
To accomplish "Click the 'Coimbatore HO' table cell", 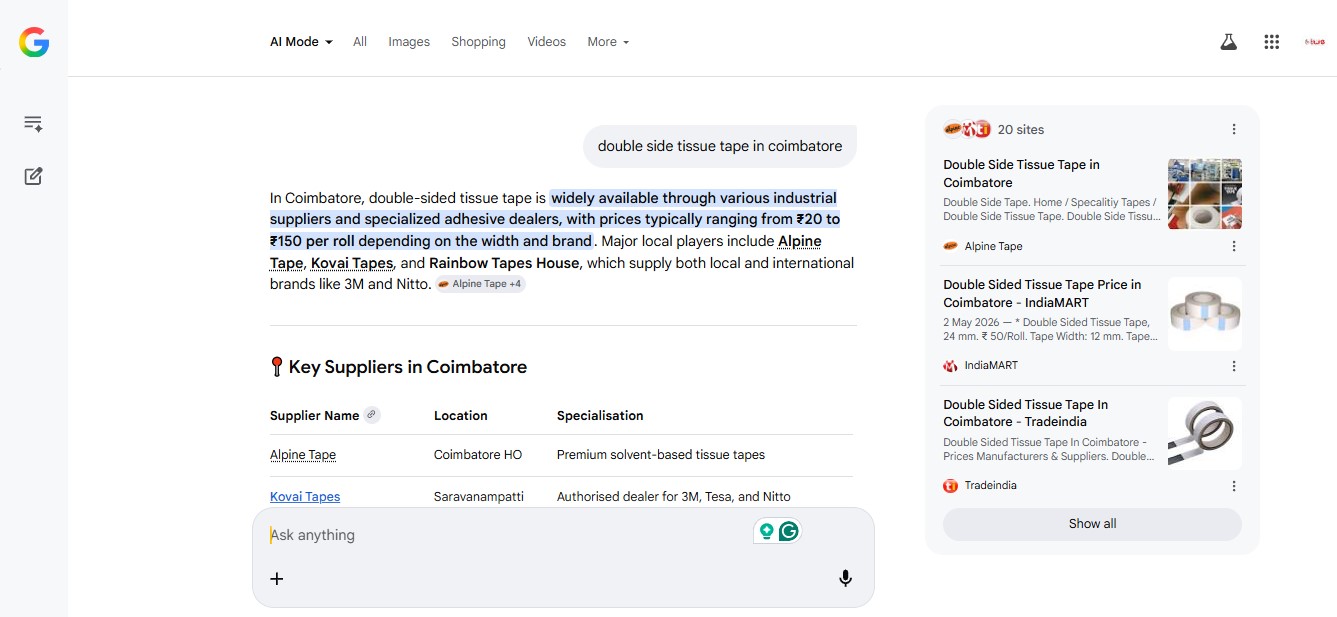I will (x=478, y=455).
